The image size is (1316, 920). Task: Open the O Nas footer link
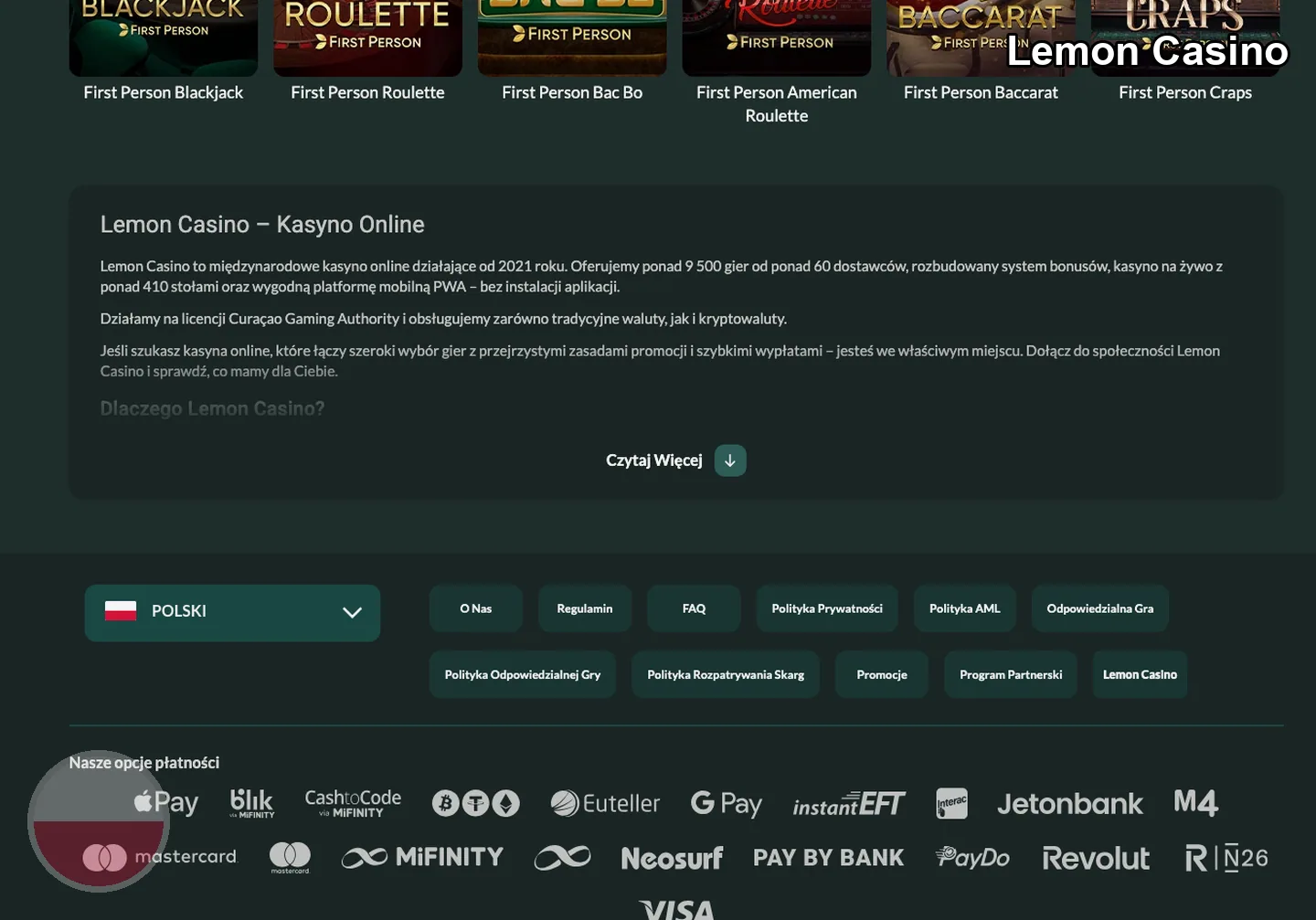click(476, 608)
